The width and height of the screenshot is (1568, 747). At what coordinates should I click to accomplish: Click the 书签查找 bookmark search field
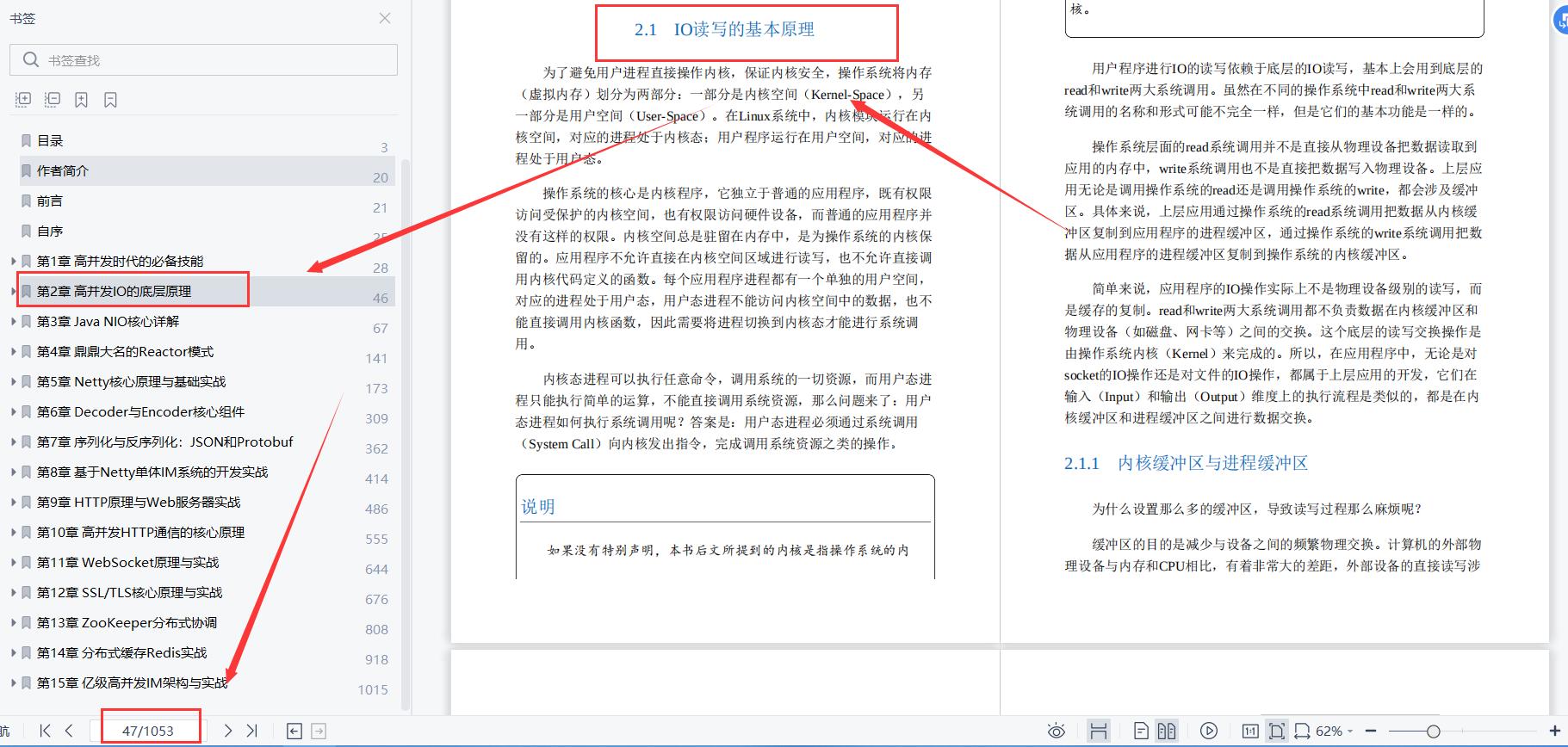204,60
